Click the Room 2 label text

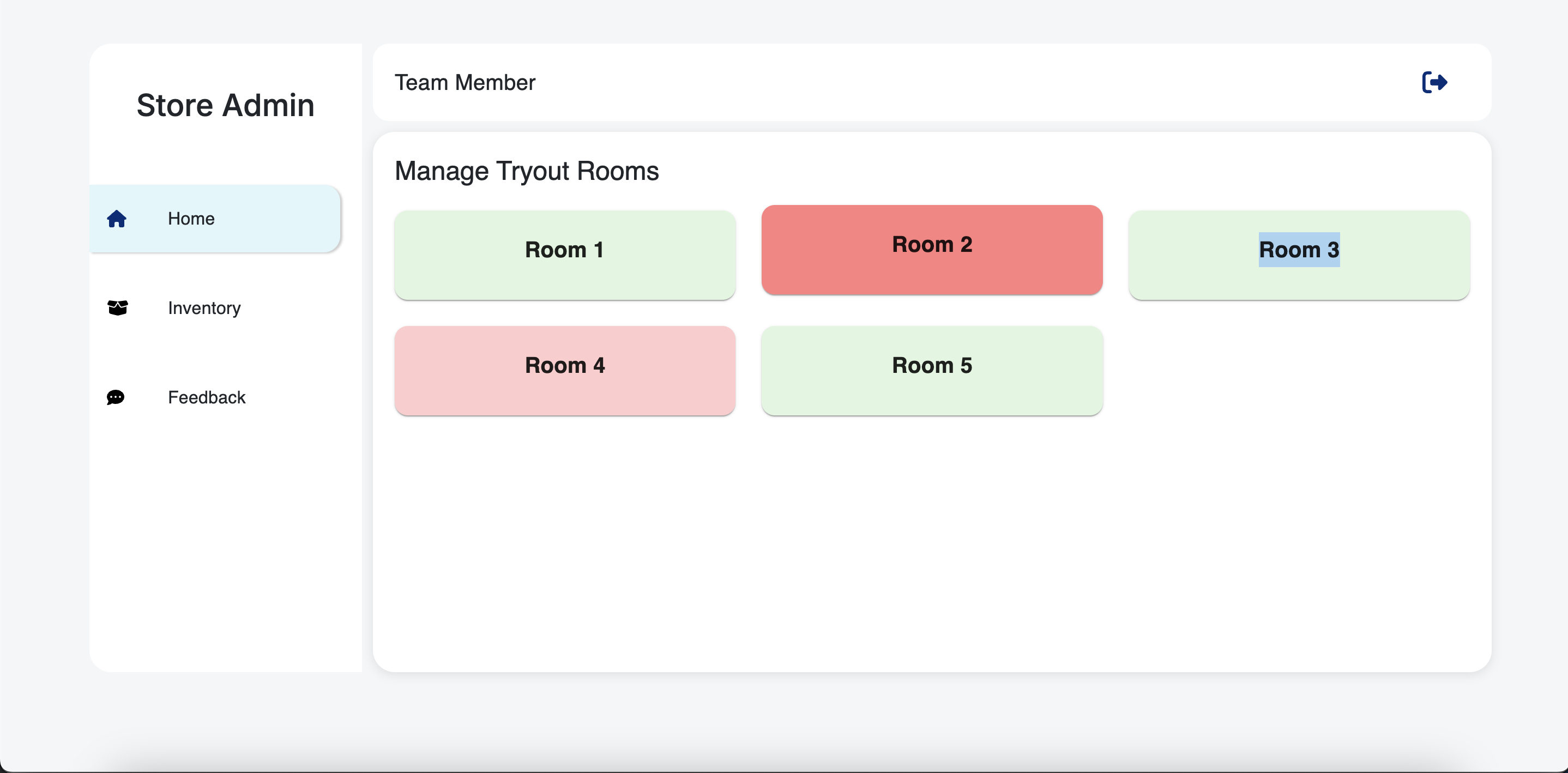point(932,244)
